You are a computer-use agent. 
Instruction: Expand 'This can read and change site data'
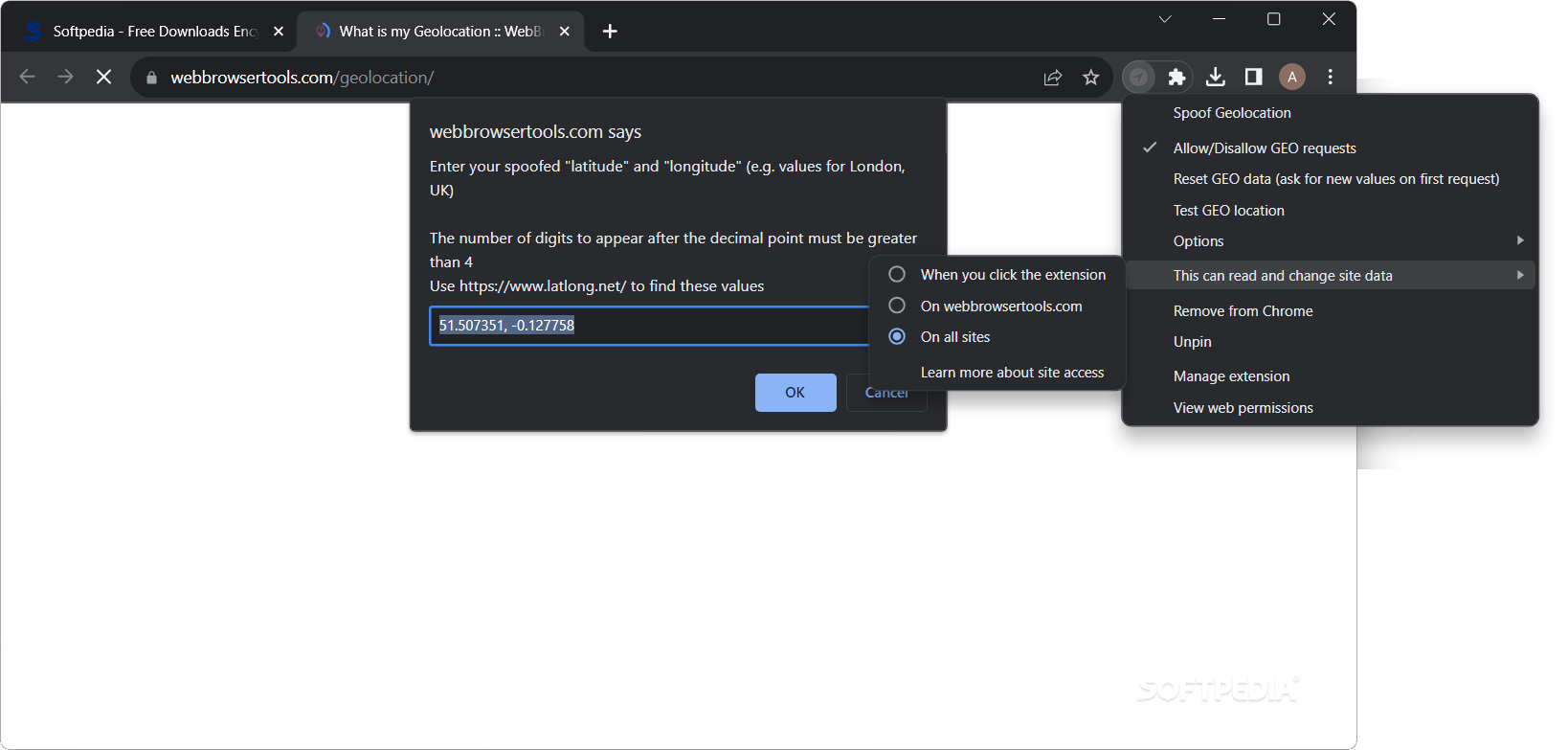(1331, 276)
